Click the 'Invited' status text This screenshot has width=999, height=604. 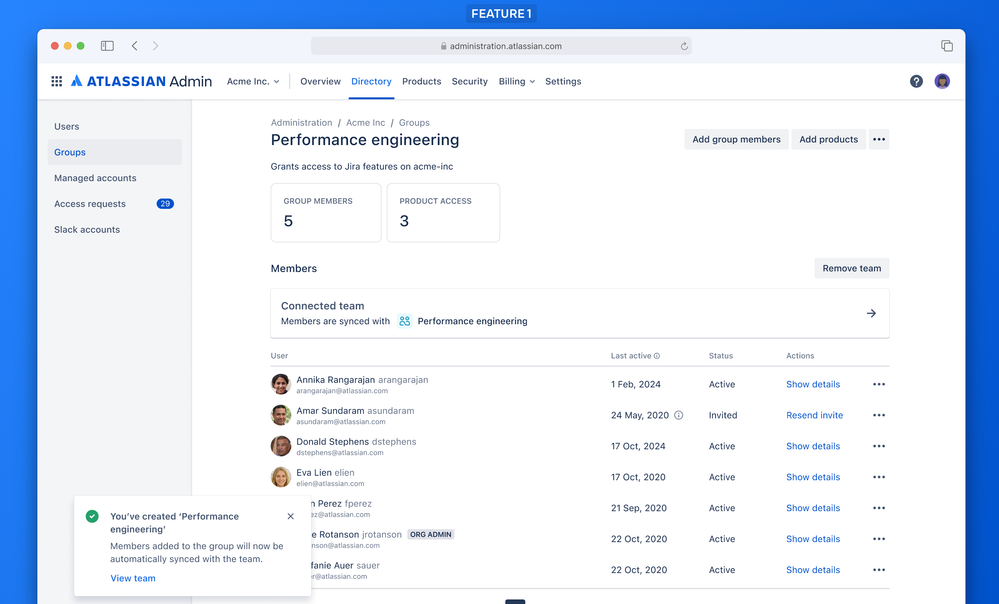click(x=723, y=415)
